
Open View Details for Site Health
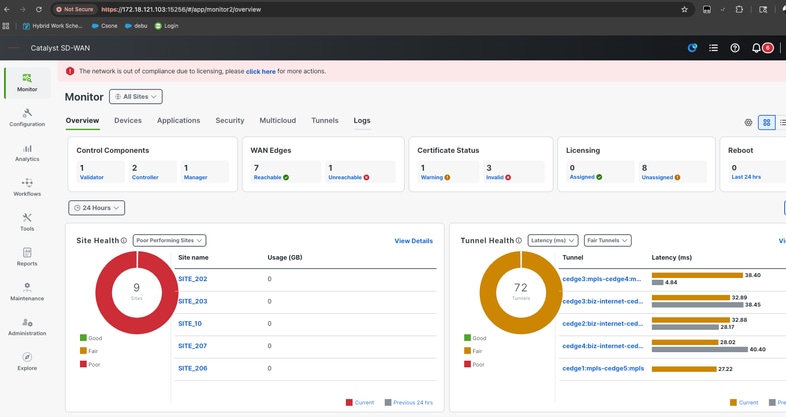tap(413, 241)
